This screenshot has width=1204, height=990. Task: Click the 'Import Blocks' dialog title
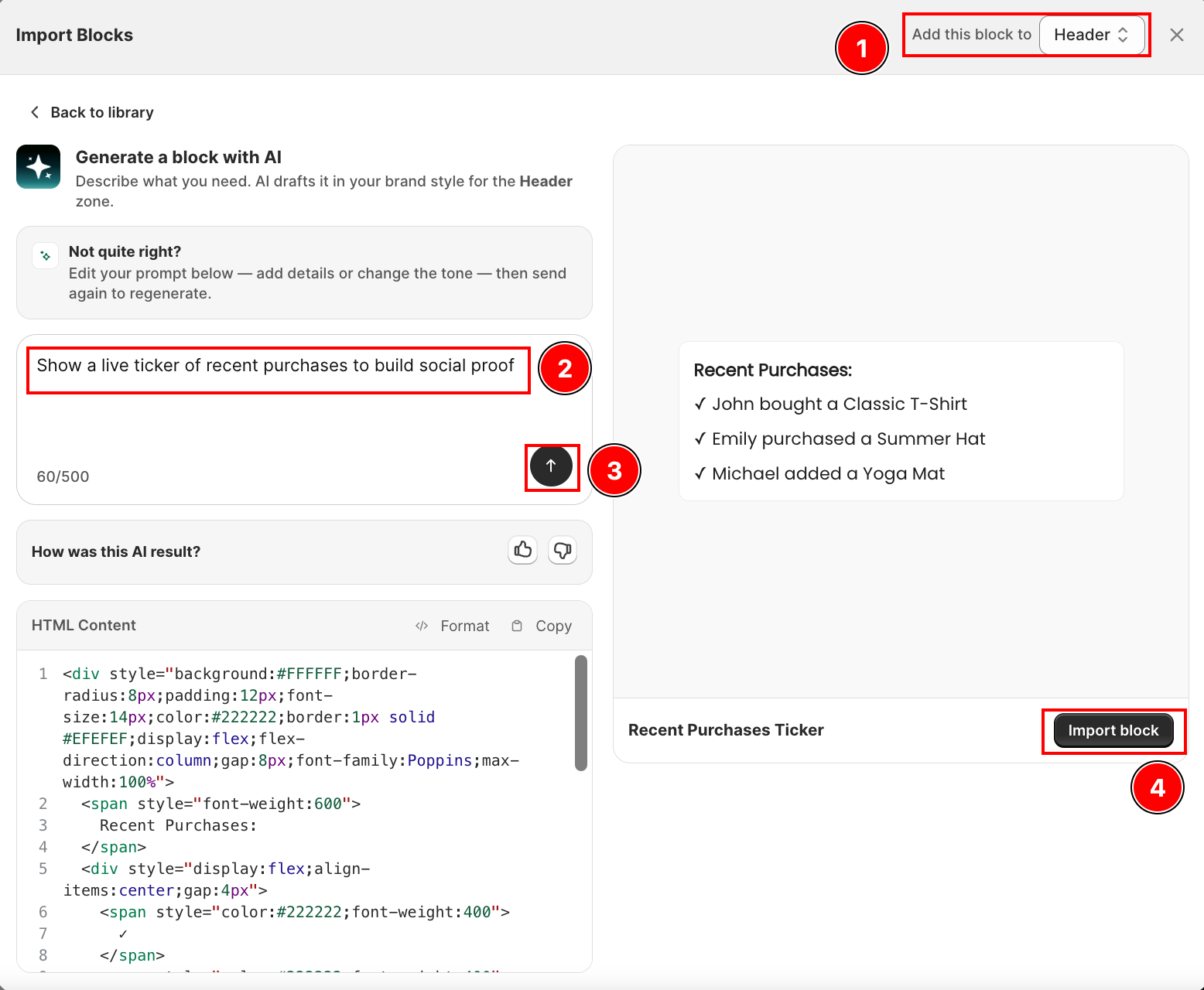(74, 35)
